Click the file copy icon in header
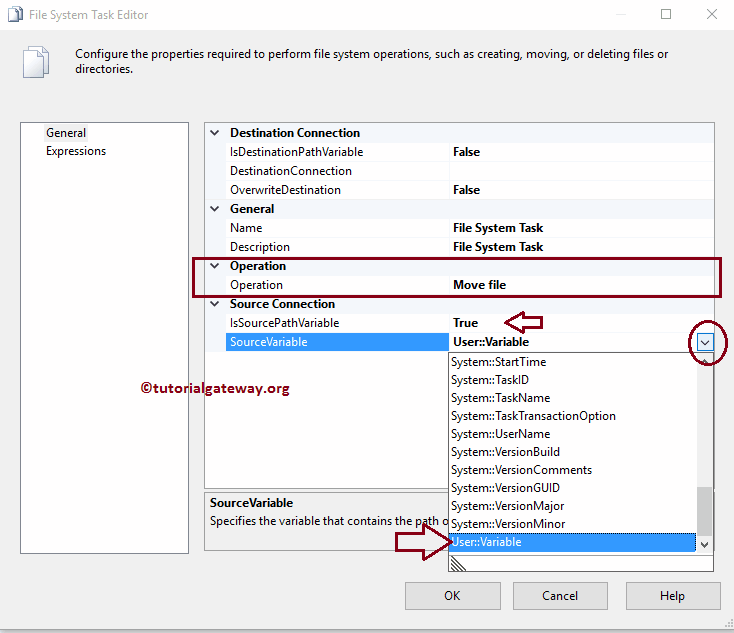 coord(36,62)
